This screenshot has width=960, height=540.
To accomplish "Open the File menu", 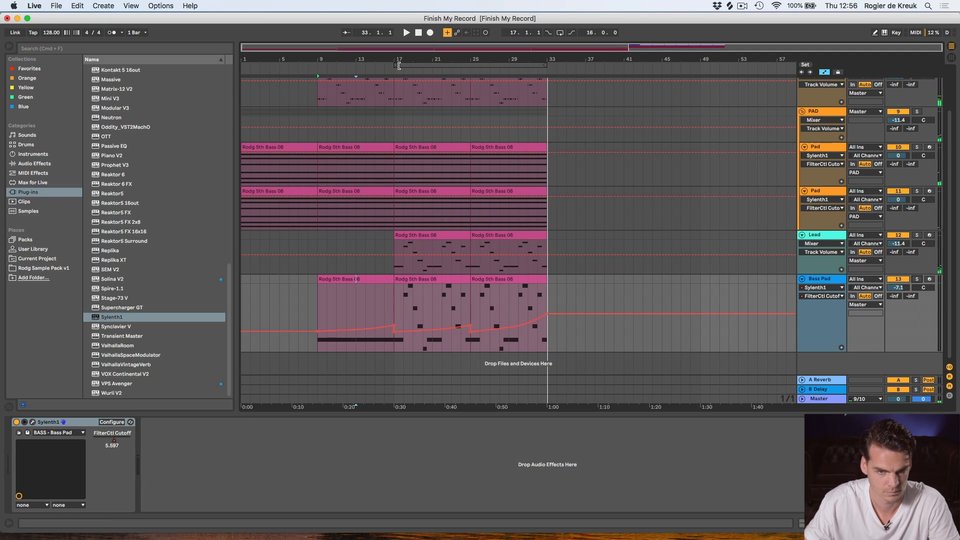I will point(56,6).
